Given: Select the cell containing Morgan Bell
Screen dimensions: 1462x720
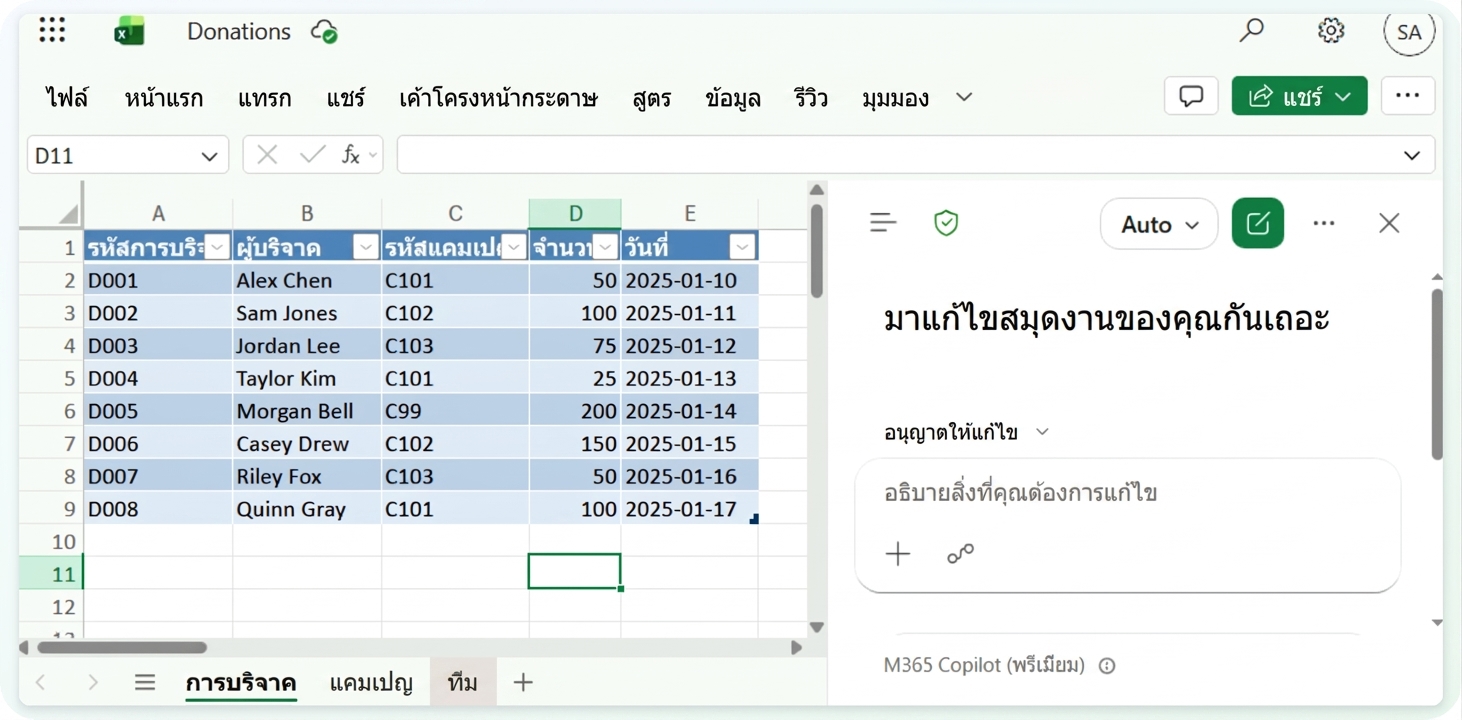Looking at the screenshot, I should (307, 411).
